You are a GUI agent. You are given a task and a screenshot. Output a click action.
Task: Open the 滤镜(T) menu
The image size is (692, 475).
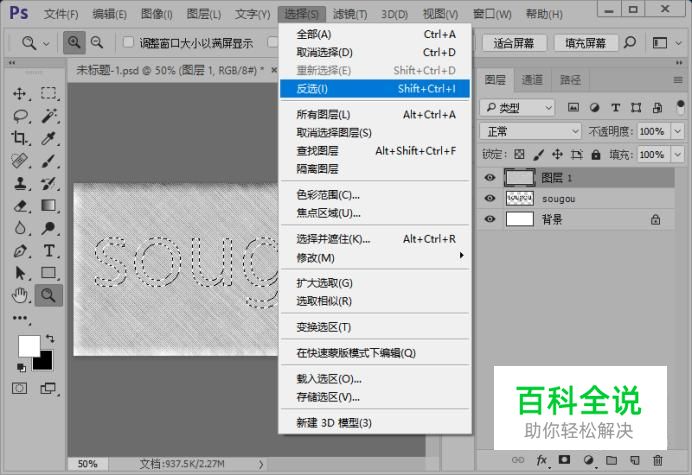[350, 14]
